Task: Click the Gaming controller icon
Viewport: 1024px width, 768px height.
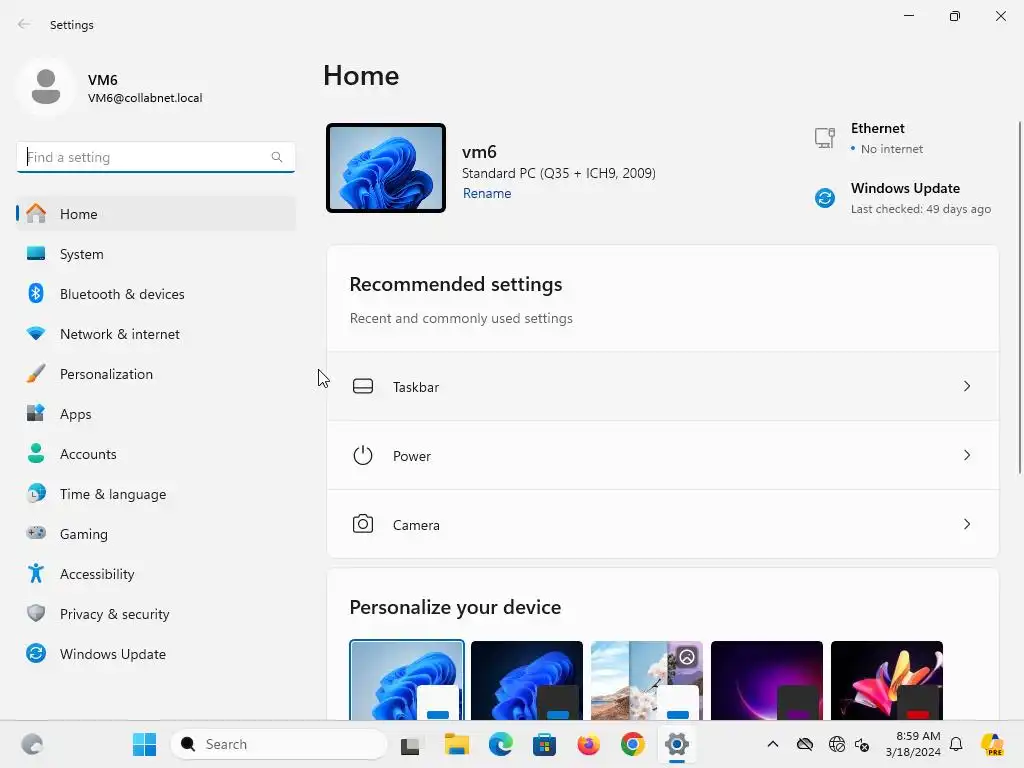Action: [36, 533]
